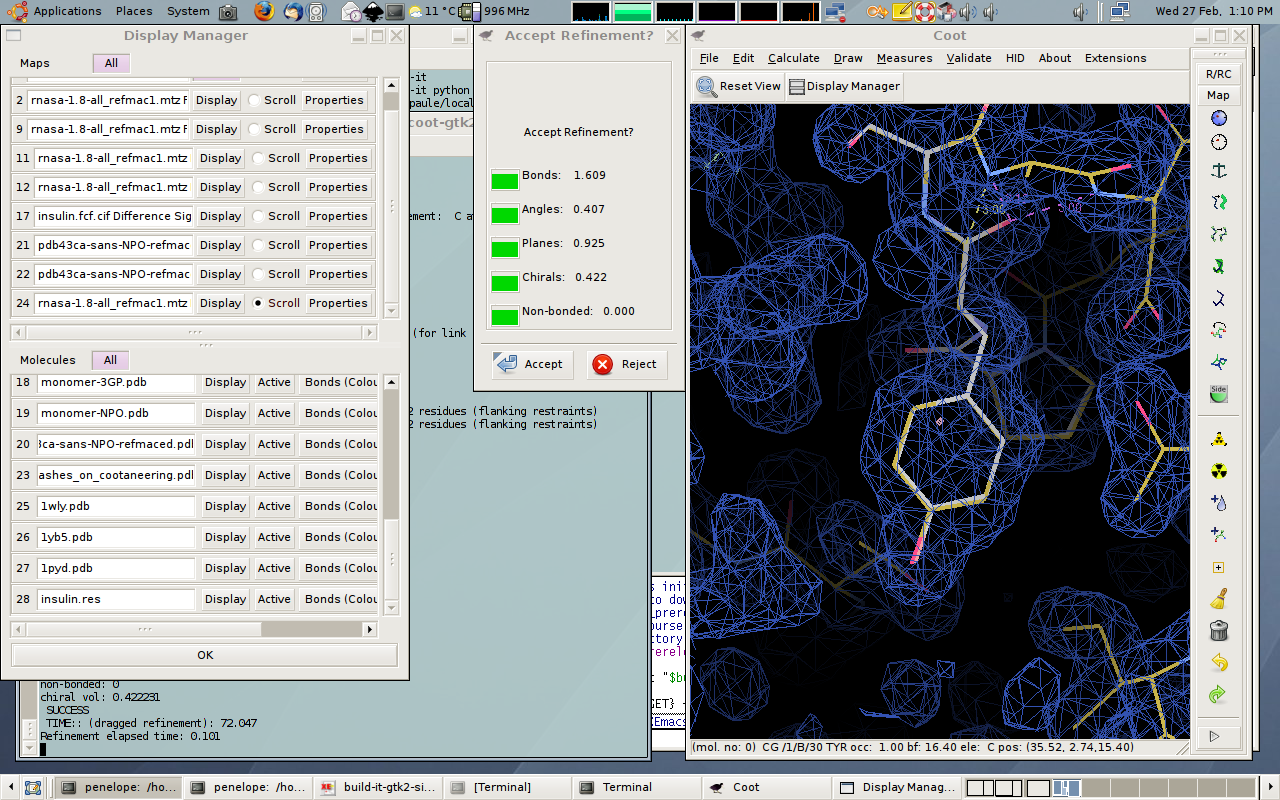Screen dimensions: 1280x800
Task: Open Bonds colour dropdown for monomer-3GP.pdb
Action: point(340,382)
